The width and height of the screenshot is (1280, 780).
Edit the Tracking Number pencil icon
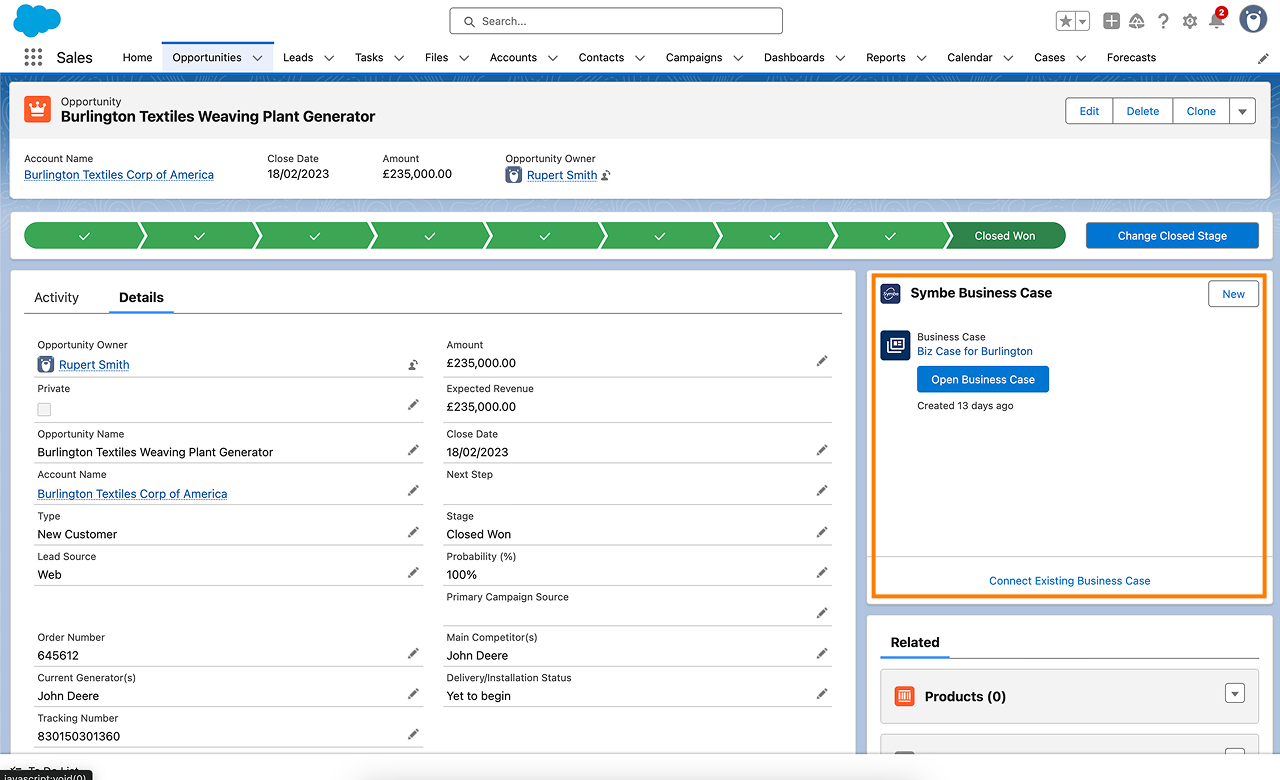(413, 734)
